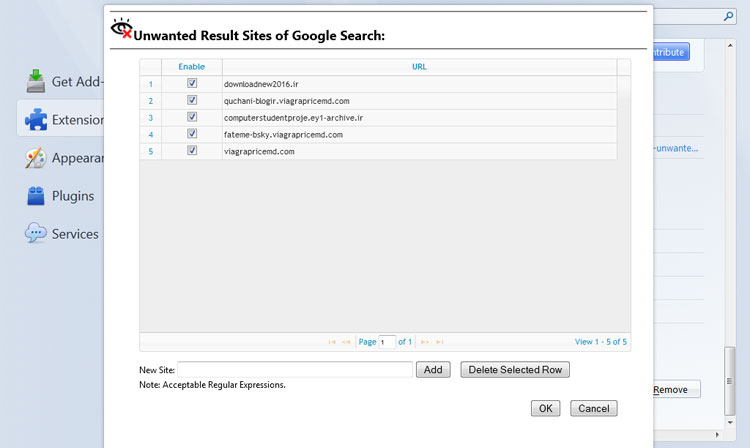Click Delete Selected Row button

(x=515, y=370)
